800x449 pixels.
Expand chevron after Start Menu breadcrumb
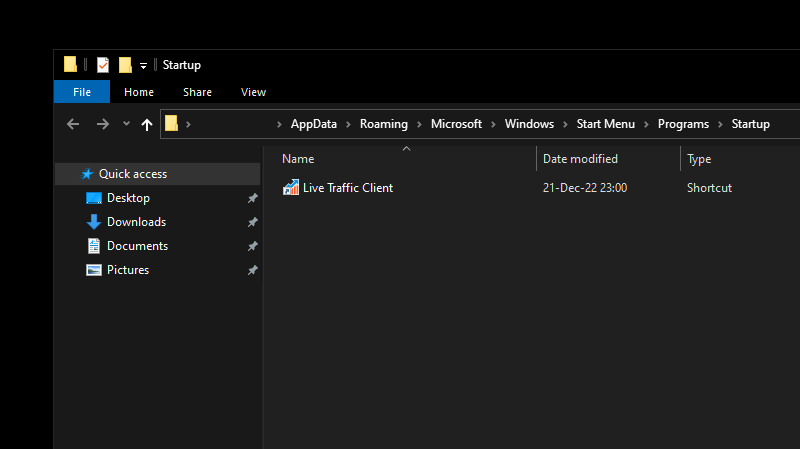[x=646, y=124]
